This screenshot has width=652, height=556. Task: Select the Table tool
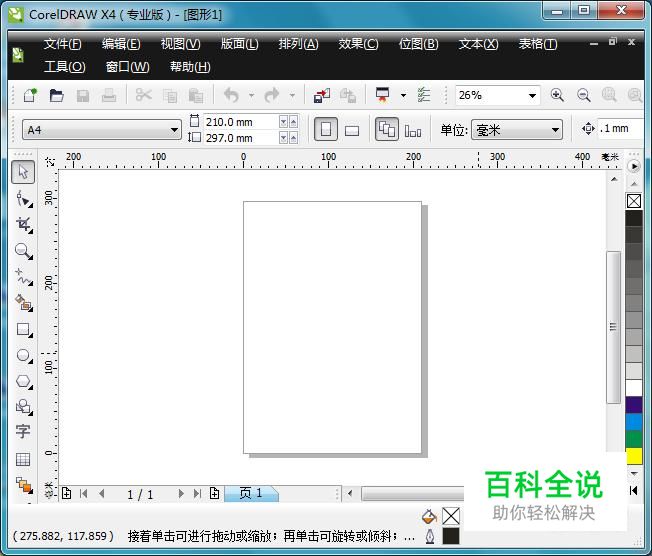[23, 459]
